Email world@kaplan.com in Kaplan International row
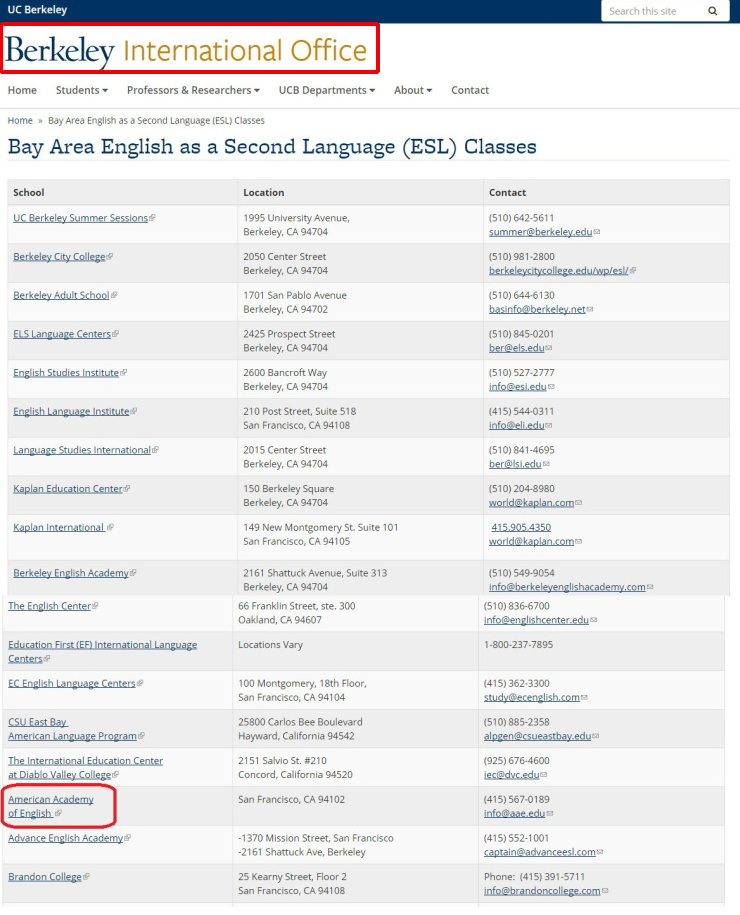Viewport: 740px width, 915px height. click(532, 541)
